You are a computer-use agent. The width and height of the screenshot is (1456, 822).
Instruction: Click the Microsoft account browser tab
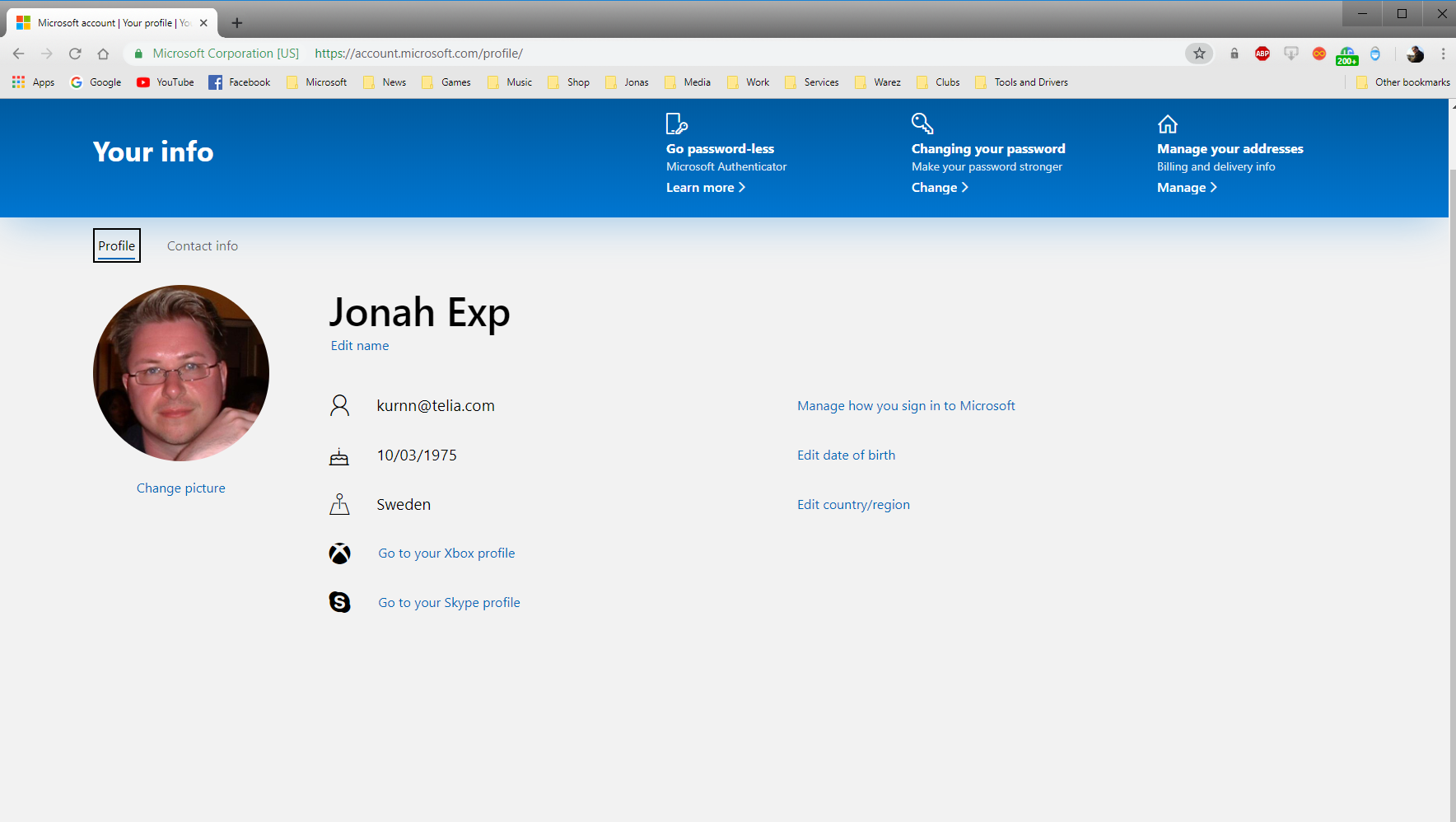coord(112,23)
